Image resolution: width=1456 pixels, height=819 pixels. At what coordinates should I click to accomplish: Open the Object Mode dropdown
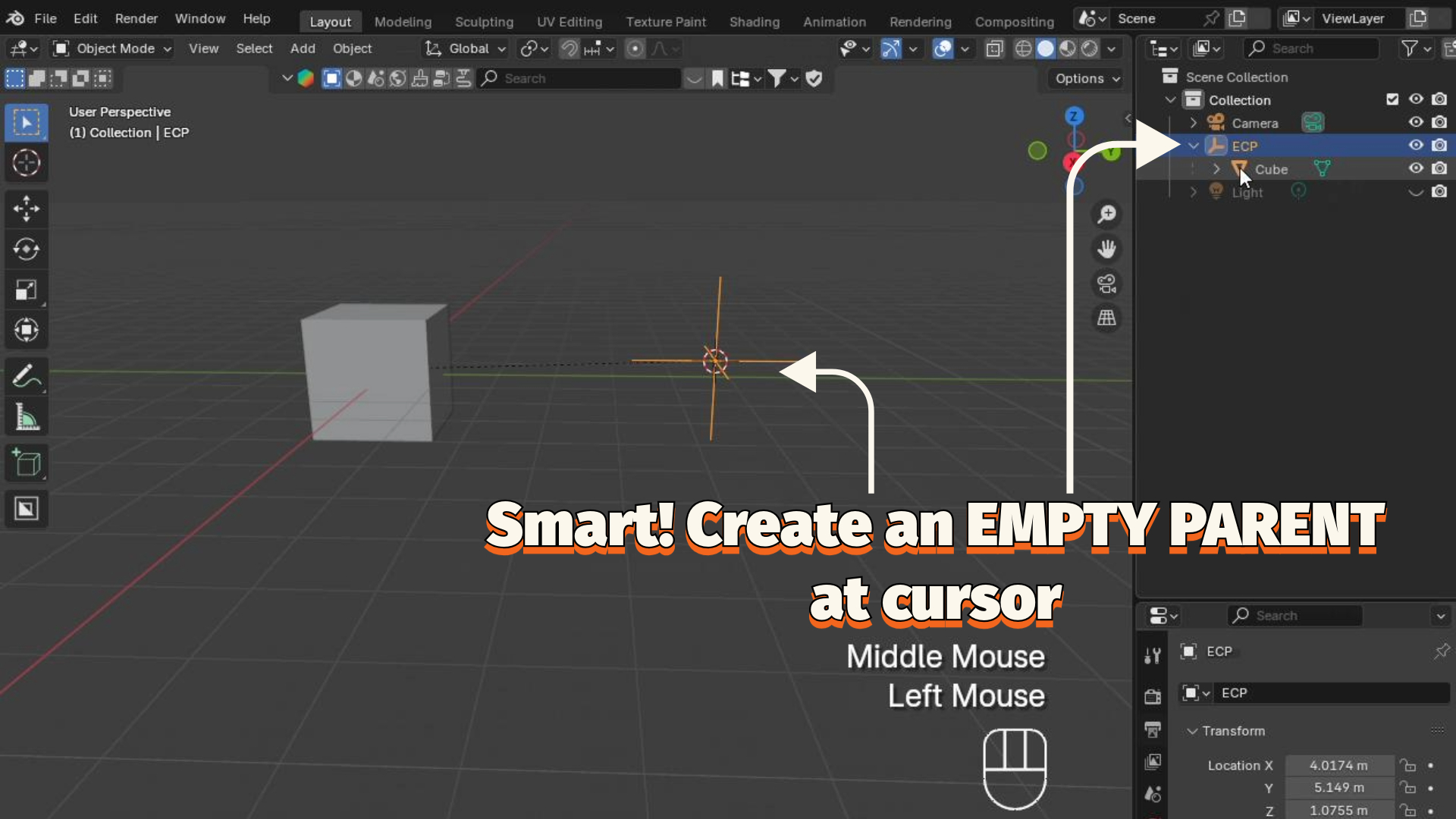coord(112,49)
